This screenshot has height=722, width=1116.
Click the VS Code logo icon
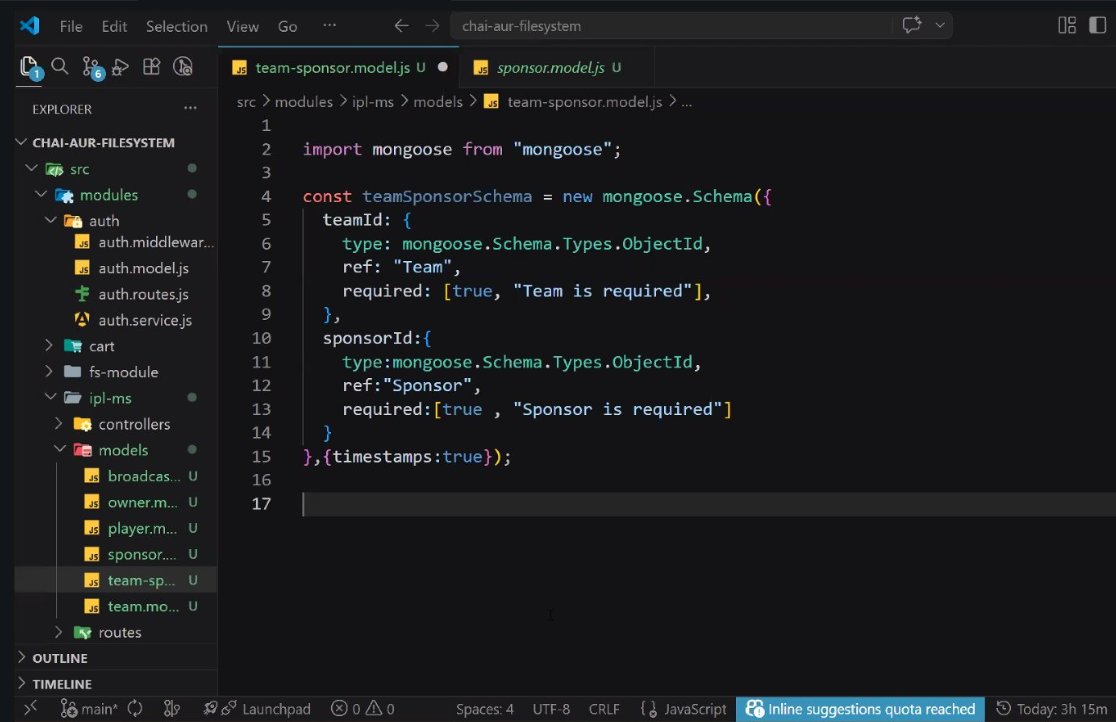[x=29, y=26]
